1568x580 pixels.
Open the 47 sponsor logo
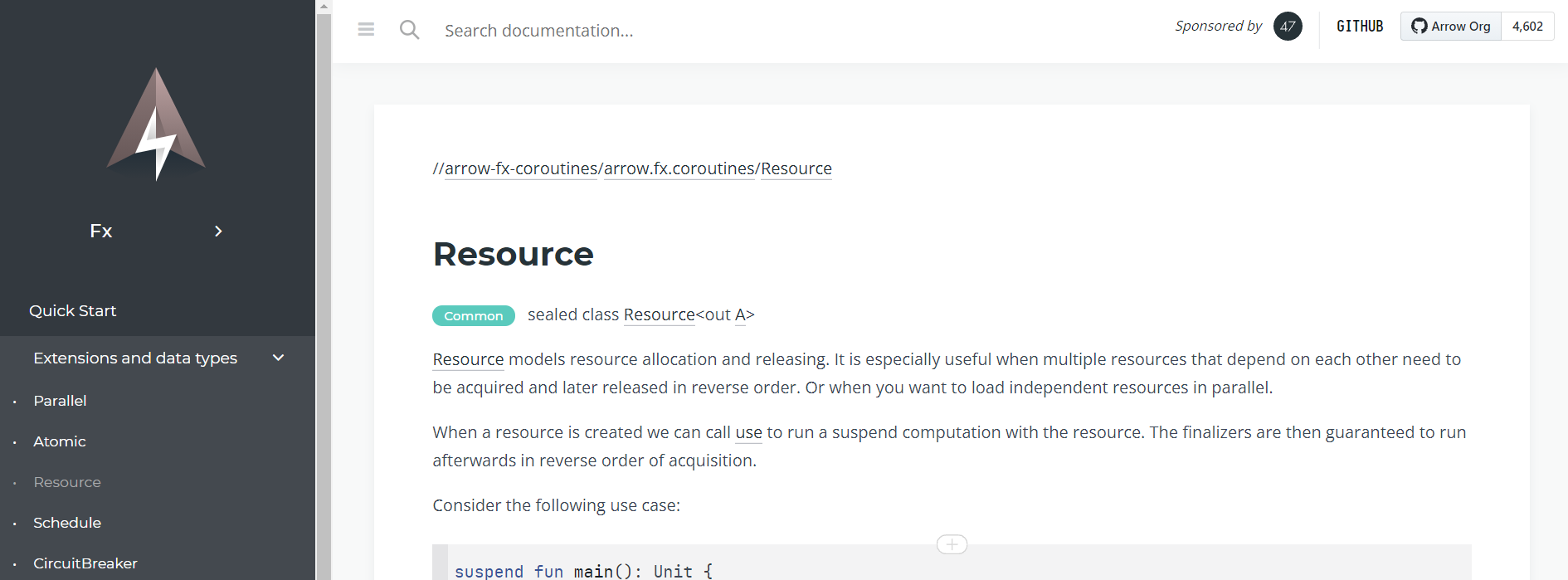(1288, 26)
